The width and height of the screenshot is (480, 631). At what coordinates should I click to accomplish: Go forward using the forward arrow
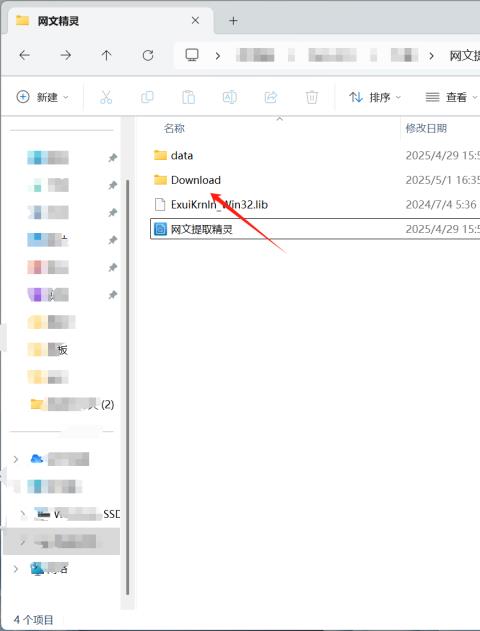click(66, 55)
